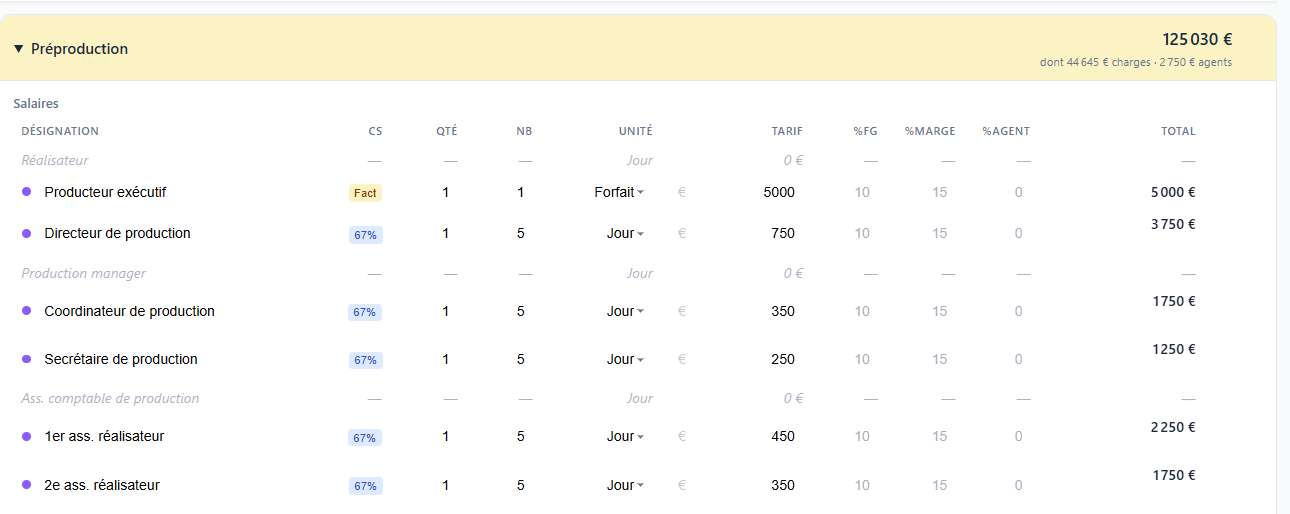Edit NB value for Directeur de production
This screenshot has width=1290, height=514.
pyautogui.click(x=521, y=233)
